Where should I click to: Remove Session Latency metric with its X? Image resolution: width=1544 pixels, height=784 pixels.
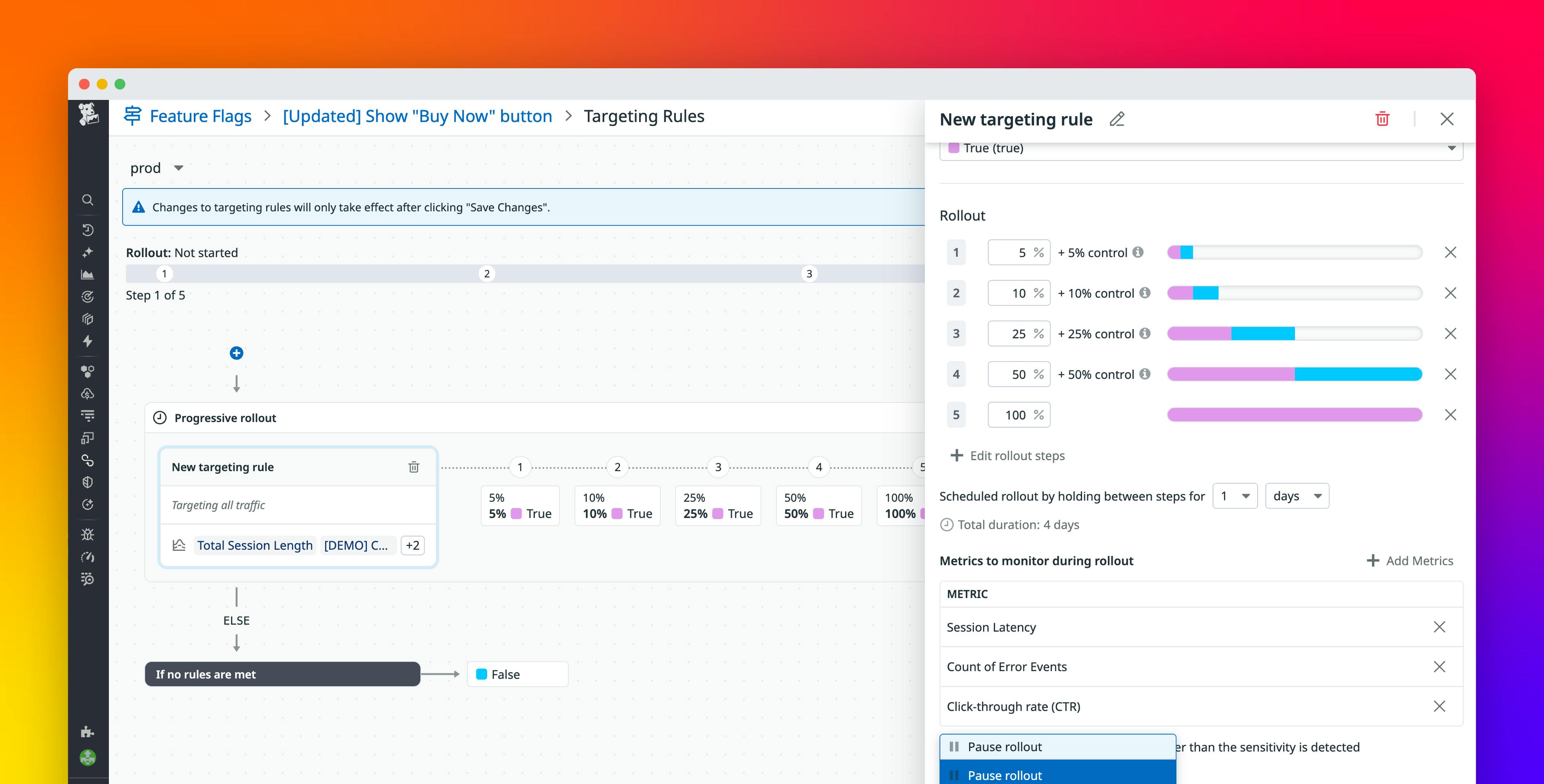pyautogui.click(x=1440, y=627)
